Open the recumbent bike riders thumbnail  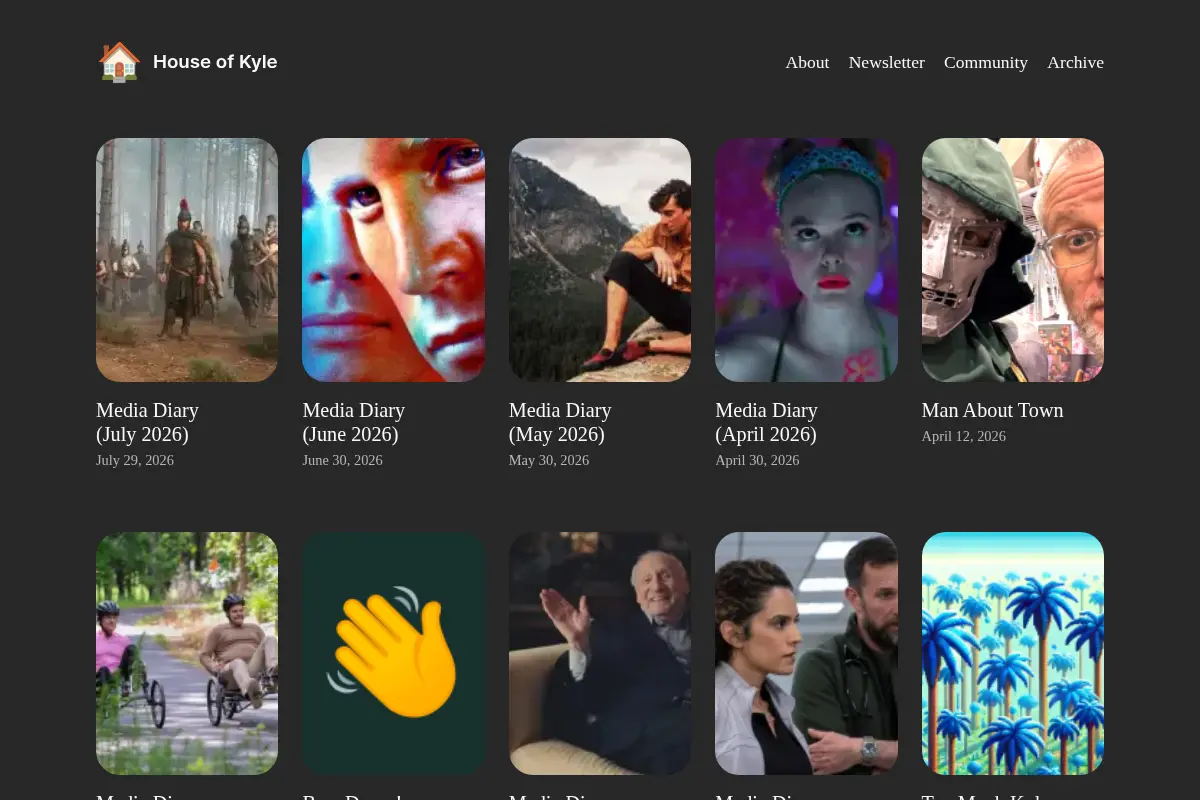coord(187,653)
